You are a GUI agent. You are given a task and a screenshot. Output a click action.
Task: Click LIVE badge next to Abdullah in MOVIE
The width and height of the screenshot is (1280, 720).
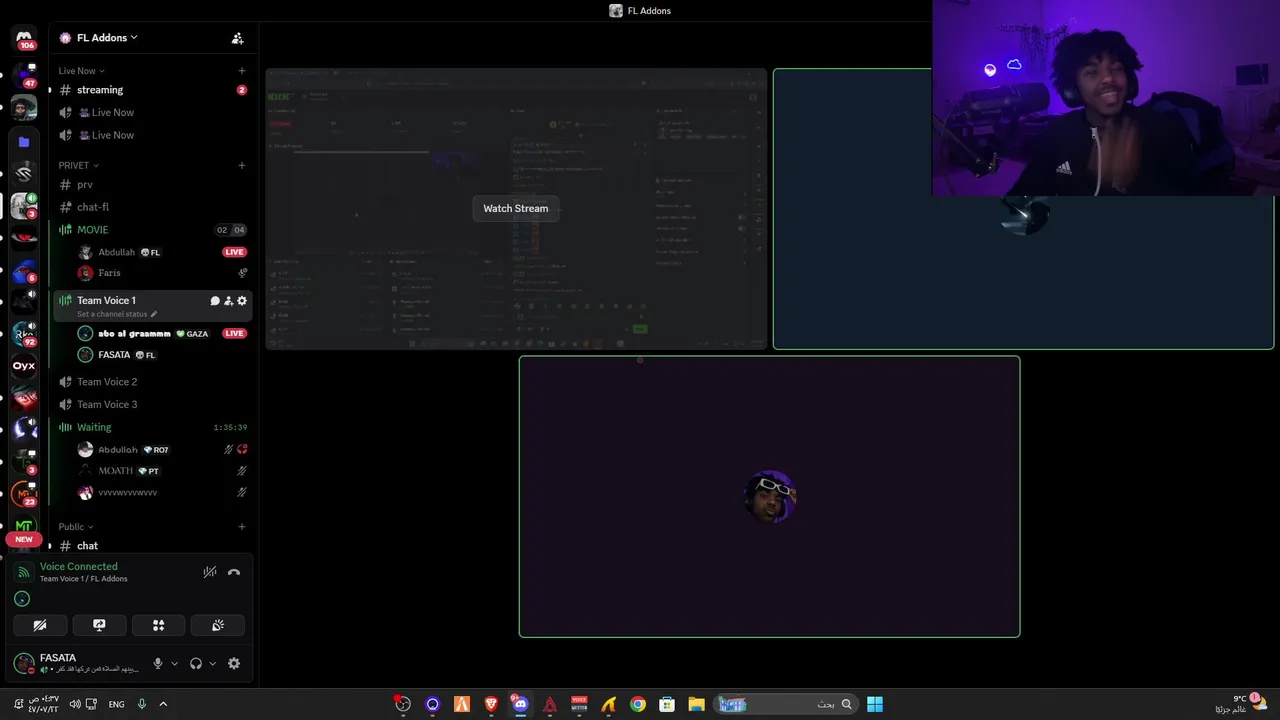235,252
